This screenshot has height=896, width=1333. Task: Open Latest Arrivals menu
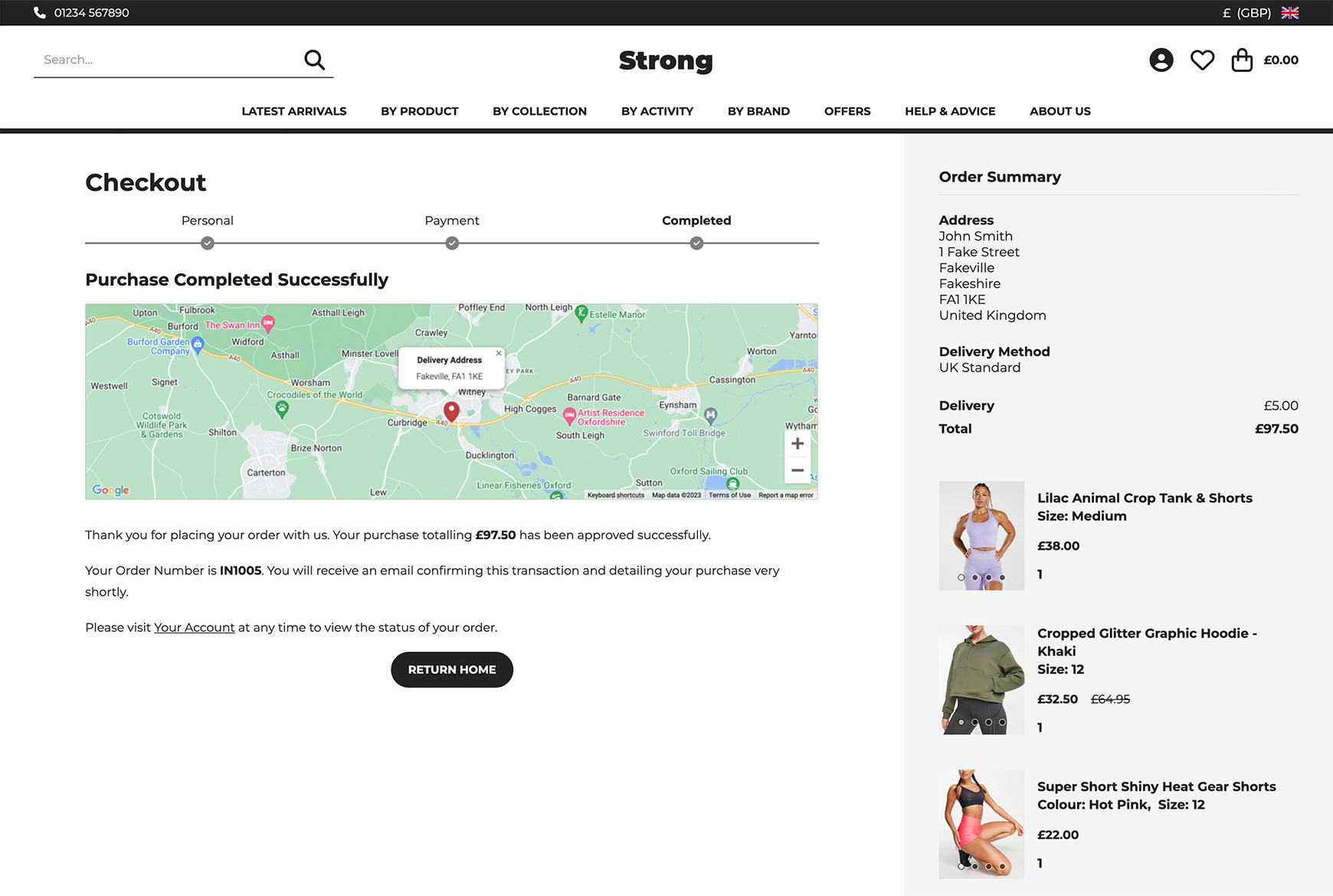[294, 111]
